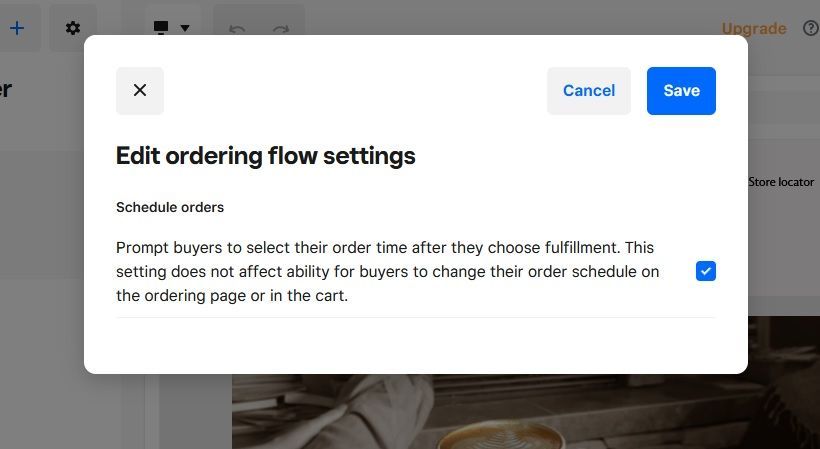This screenshot has width=820, height=449.
Task: Click the divider line below the description
Action: (415, 318)
